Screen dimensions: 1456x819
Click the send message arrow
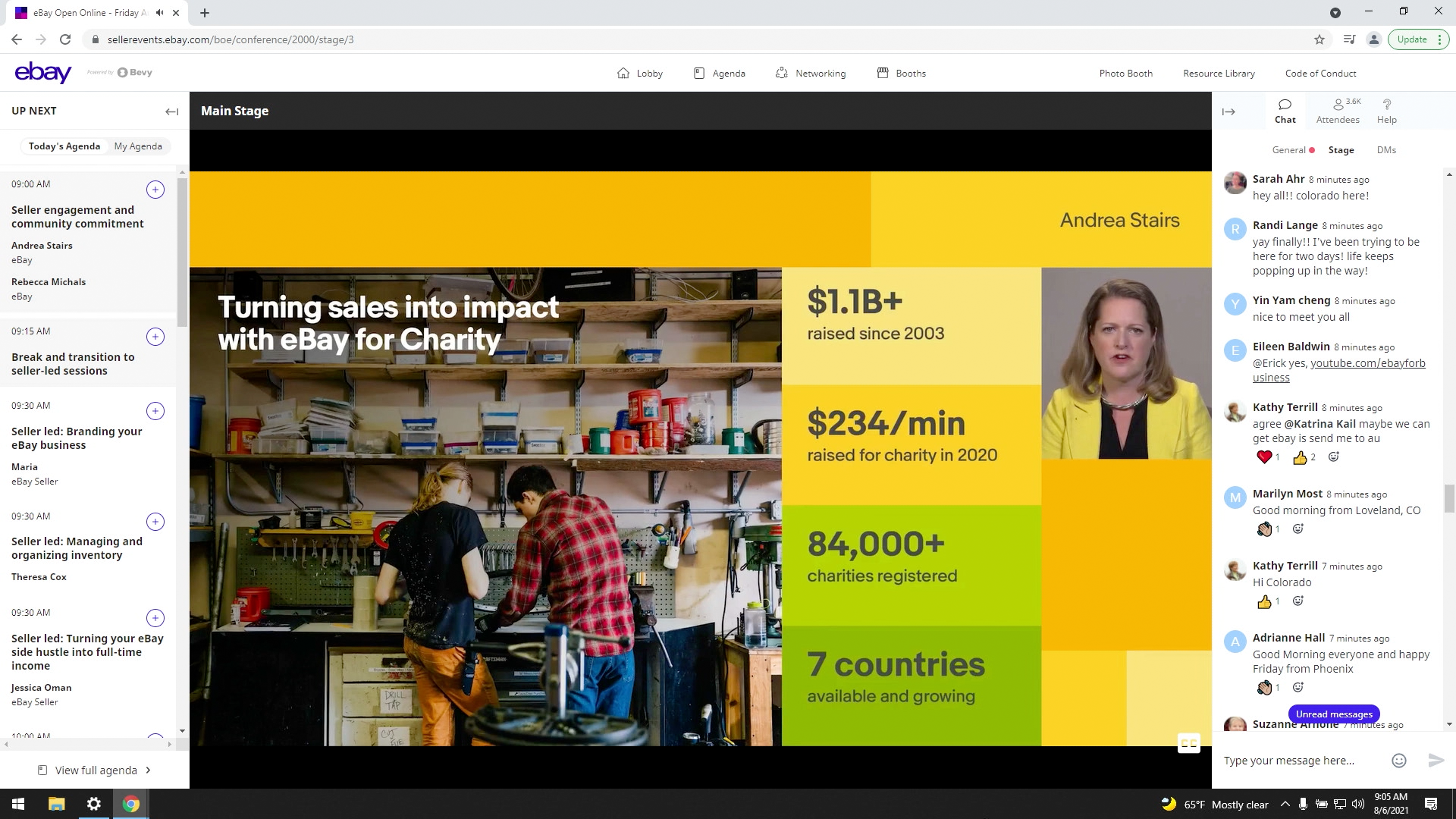tap(1436, 761)
